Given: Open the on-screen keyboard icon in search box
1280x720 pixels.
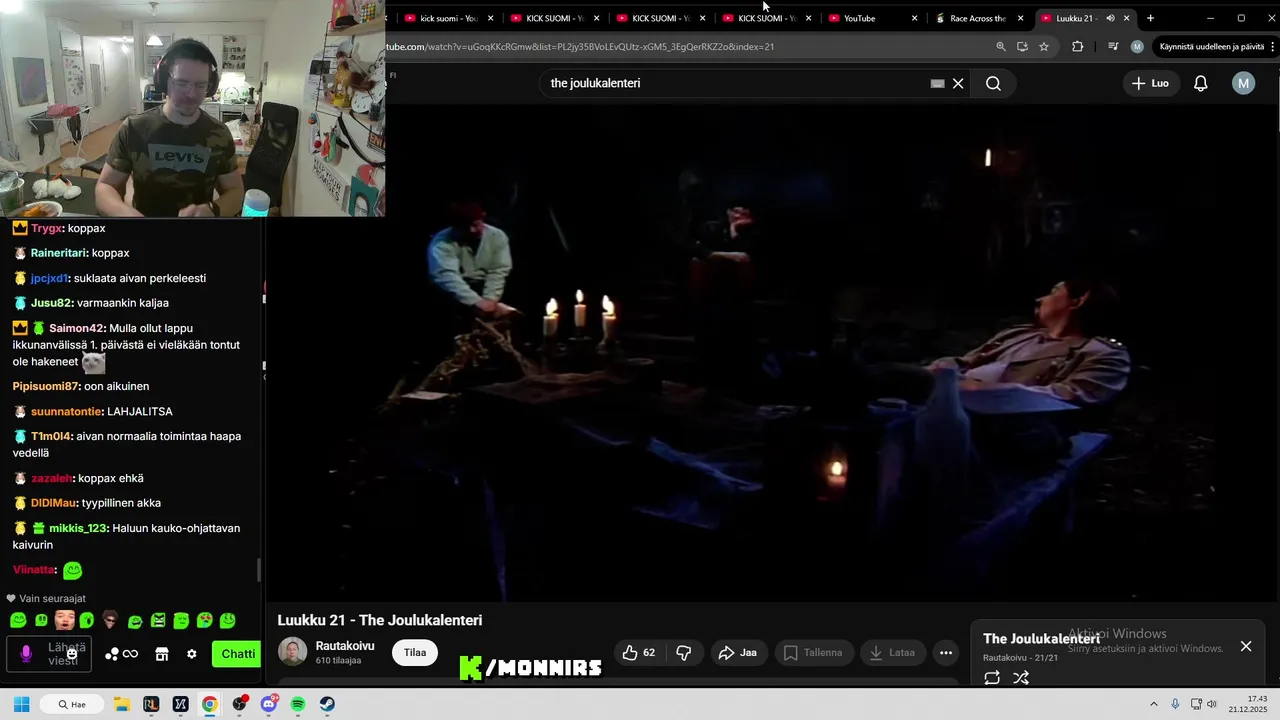Looking at the screenshot, I should pyautogui.click(x=937, y=84).
